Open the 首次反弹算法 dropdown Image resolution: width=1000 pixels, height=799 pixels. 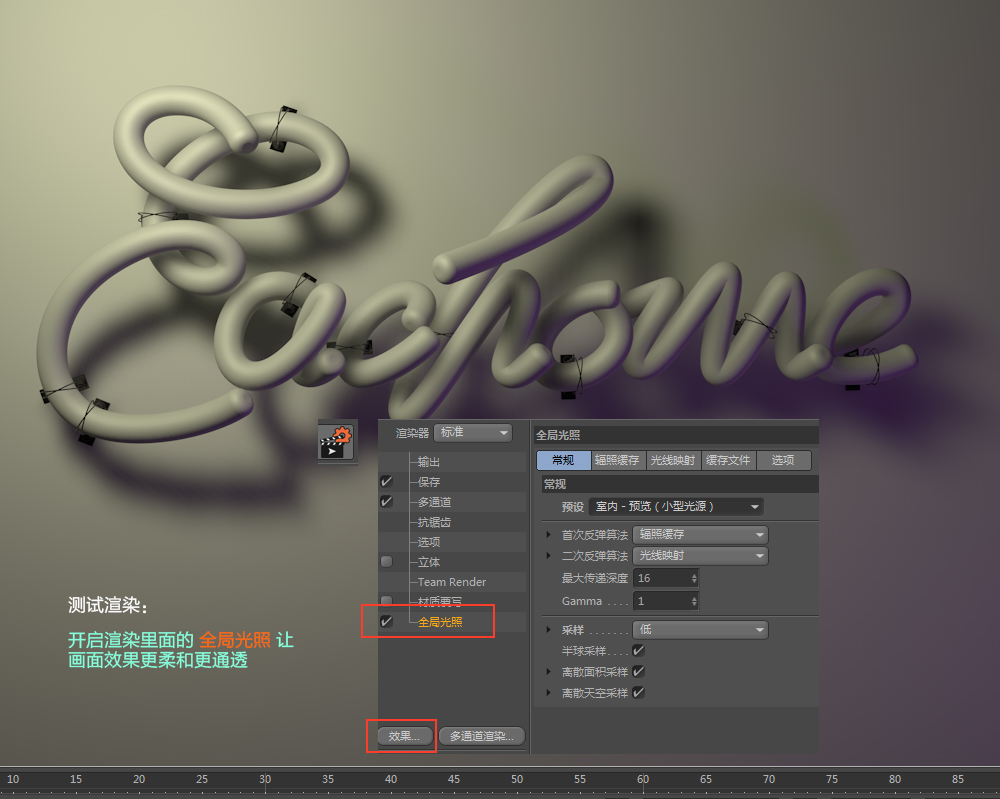tap(700, 534)
